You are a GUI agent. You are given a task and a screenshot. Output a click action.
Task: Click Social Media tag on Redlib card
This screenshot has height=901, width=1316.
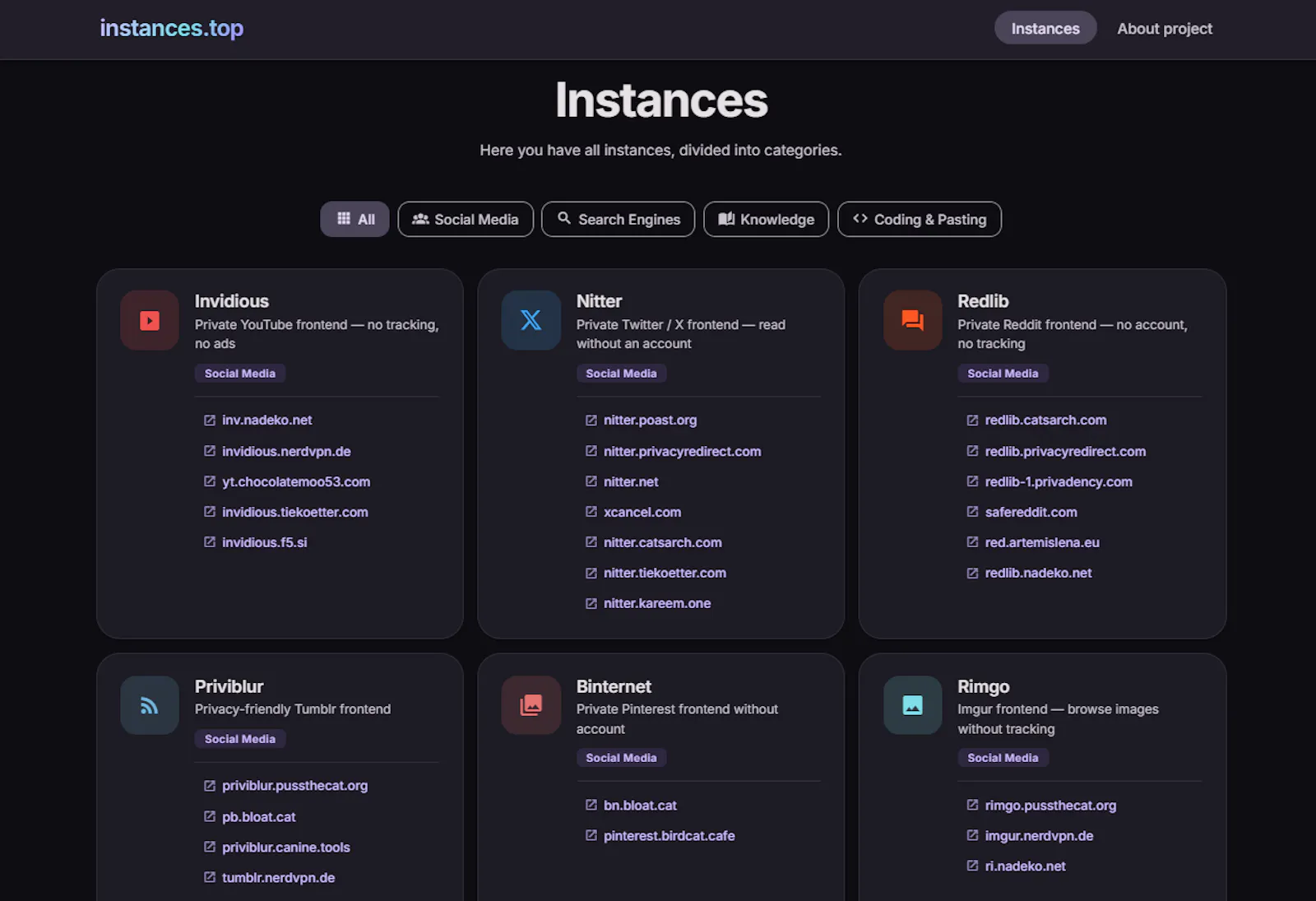[1003, 374]
